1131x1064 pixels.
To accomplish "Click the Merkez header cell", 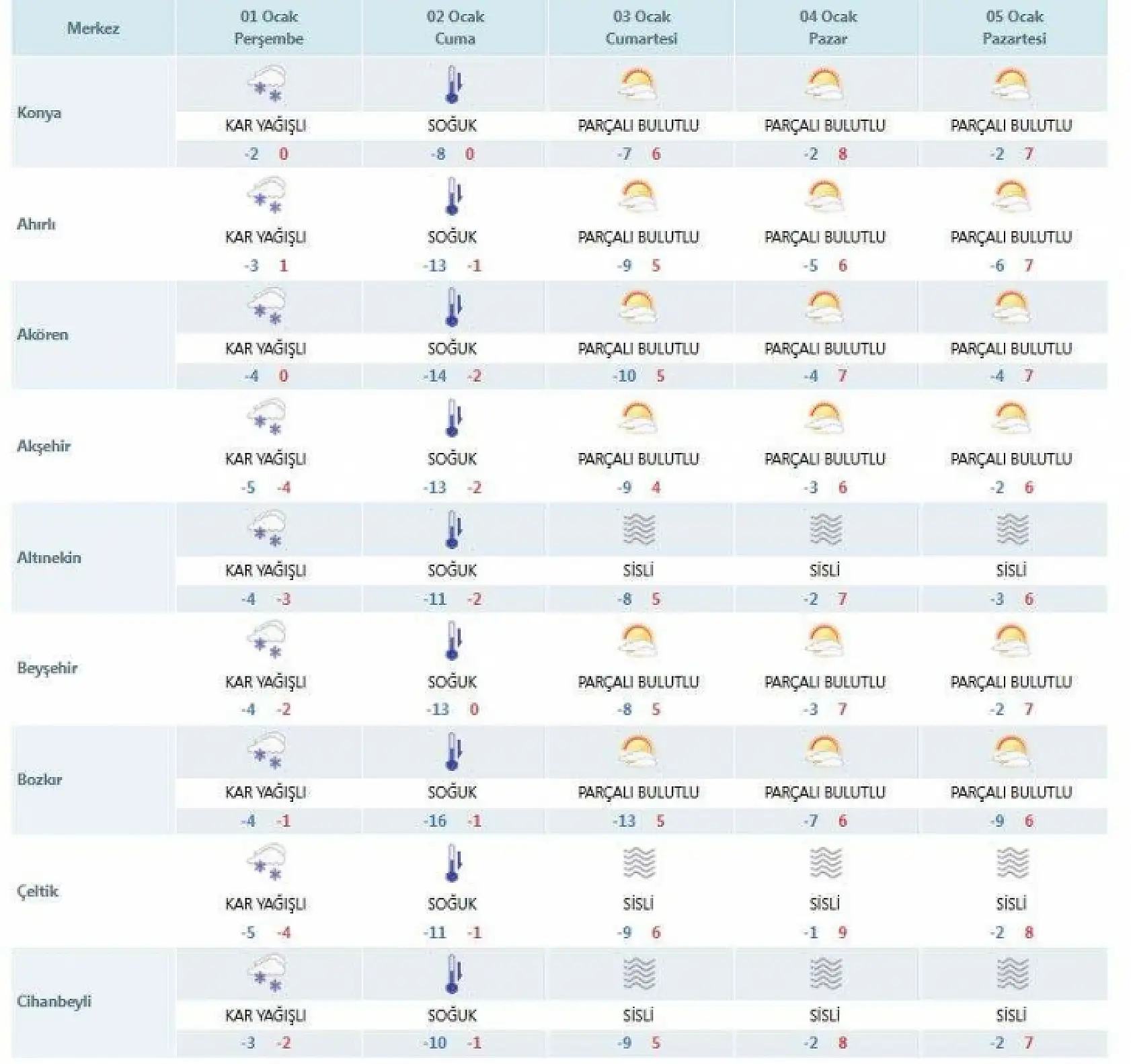I will 93,28.
